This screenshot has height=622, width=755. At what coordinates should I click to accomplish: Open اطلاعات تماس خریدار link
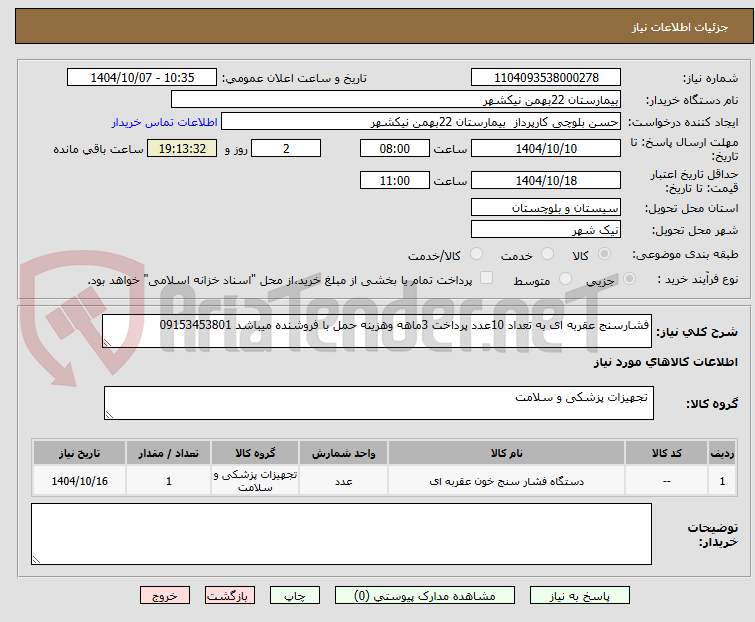click(x=165, y=122)
